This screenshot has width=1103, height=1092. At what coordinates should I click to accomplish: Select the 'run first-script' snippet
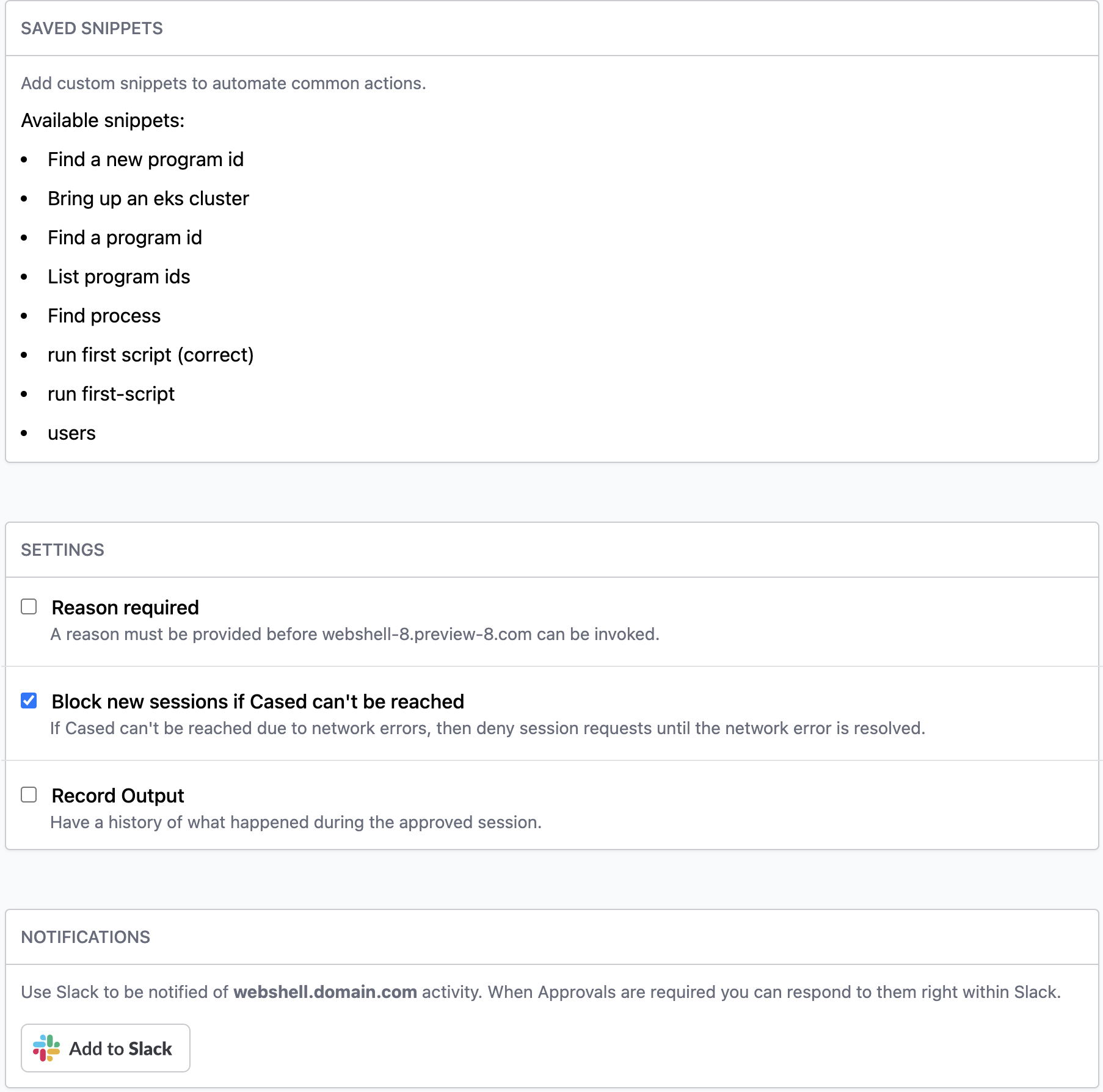click(x=111, y=394)
